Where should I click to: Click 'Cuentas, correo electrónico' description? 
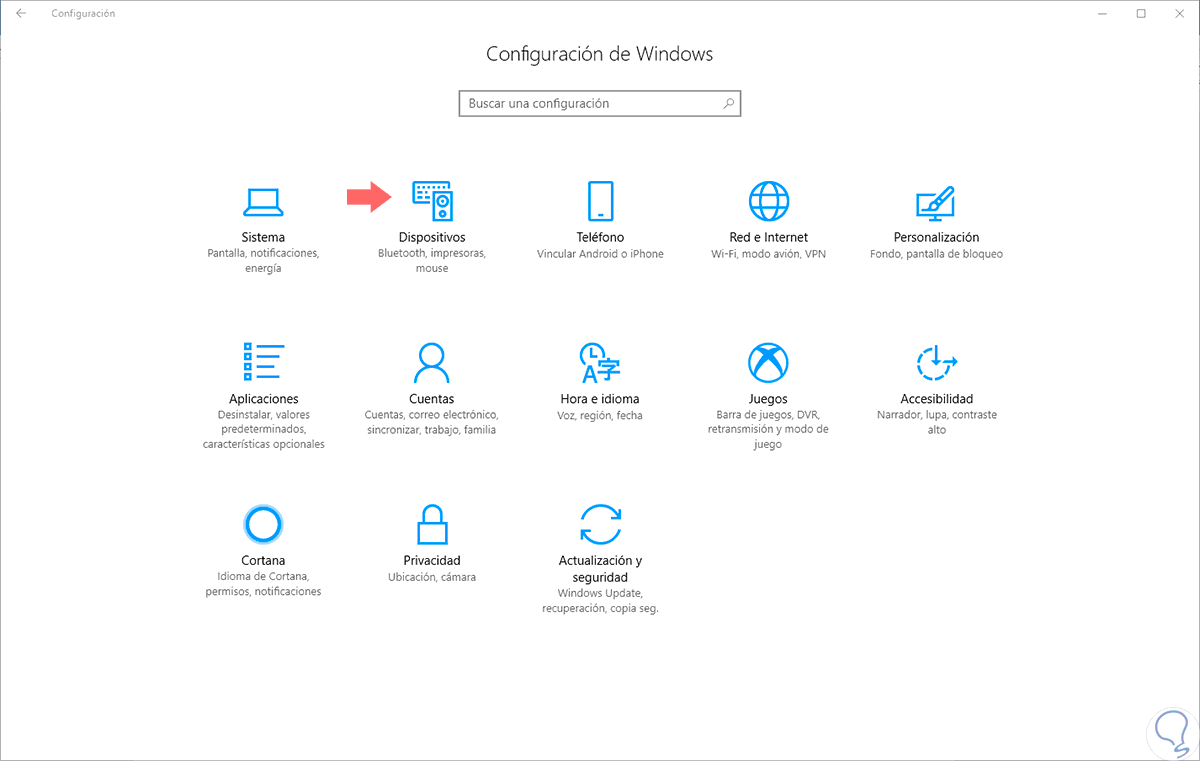[431, 422]
